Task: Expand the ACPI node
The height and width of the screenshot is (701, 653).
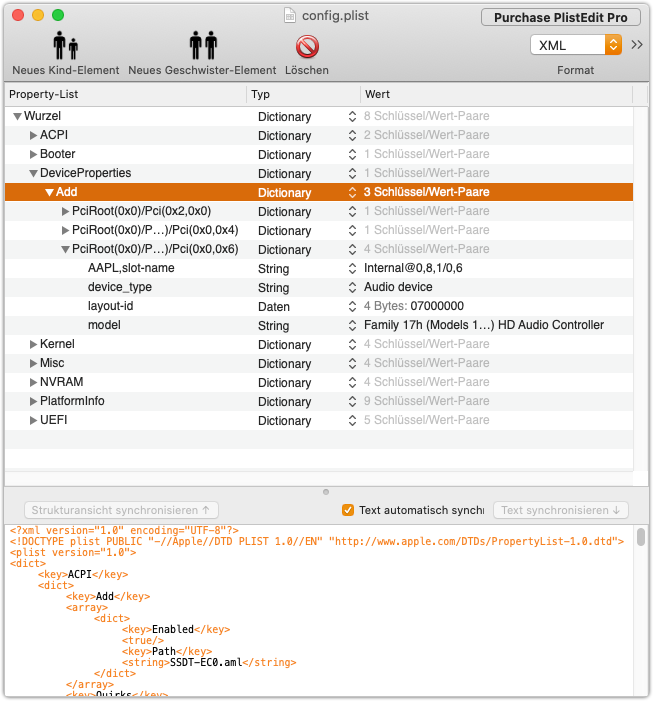Action: (33, 135)
